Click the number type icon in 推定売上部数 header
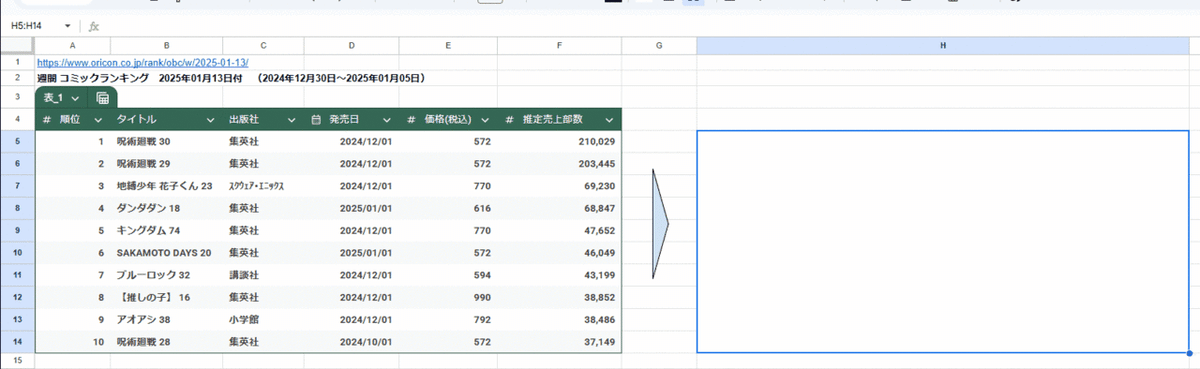The width and height of the screenshot is (1200, 369). [x=509, y=120]
